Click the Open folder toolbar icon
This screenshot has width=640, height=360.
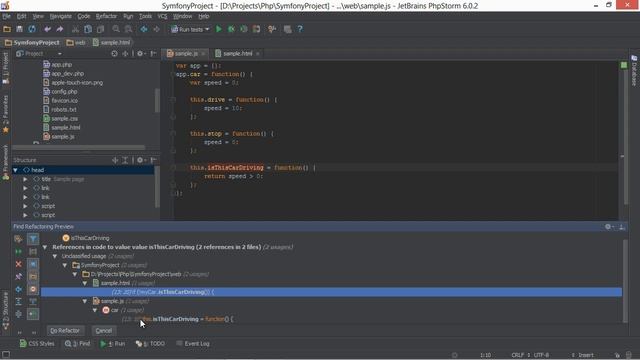7,29
